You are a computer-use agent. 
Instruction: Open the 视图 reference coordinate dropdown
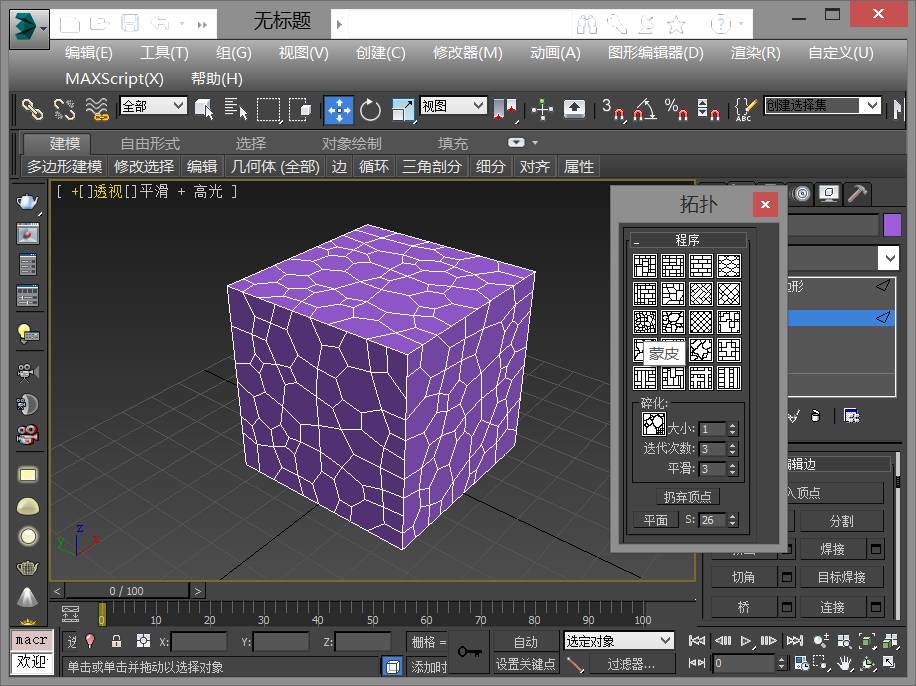[453, 106]
